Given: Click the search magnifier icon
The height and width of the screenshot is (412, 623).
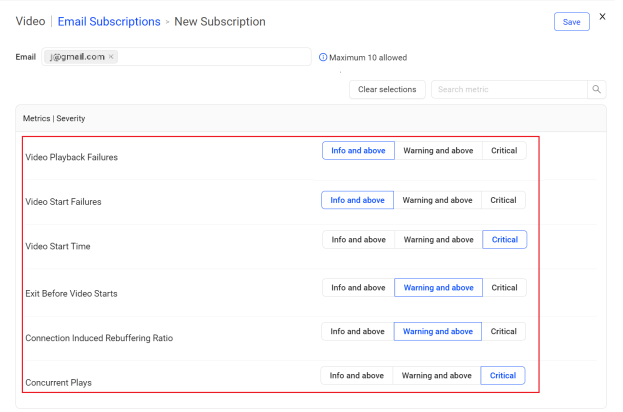Looking at the screenshot, I should point(597,90).
